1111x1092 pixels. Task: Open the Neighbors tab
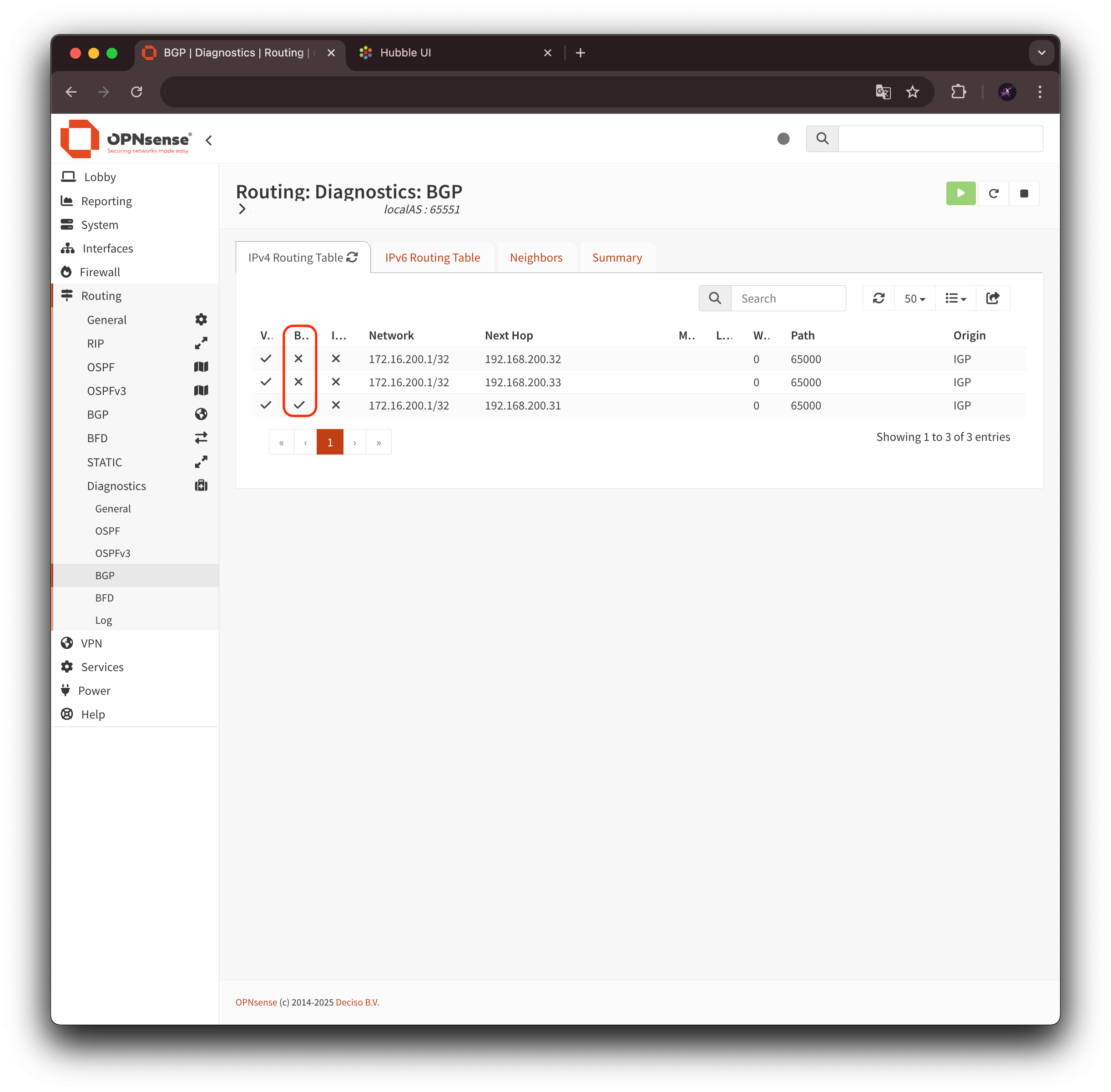coord(536,258)
